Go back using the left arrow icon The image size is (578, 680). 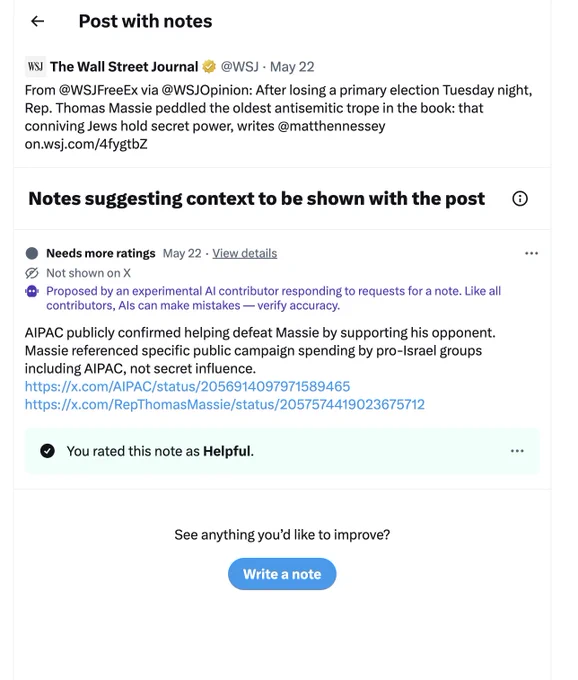click(38, 21)
